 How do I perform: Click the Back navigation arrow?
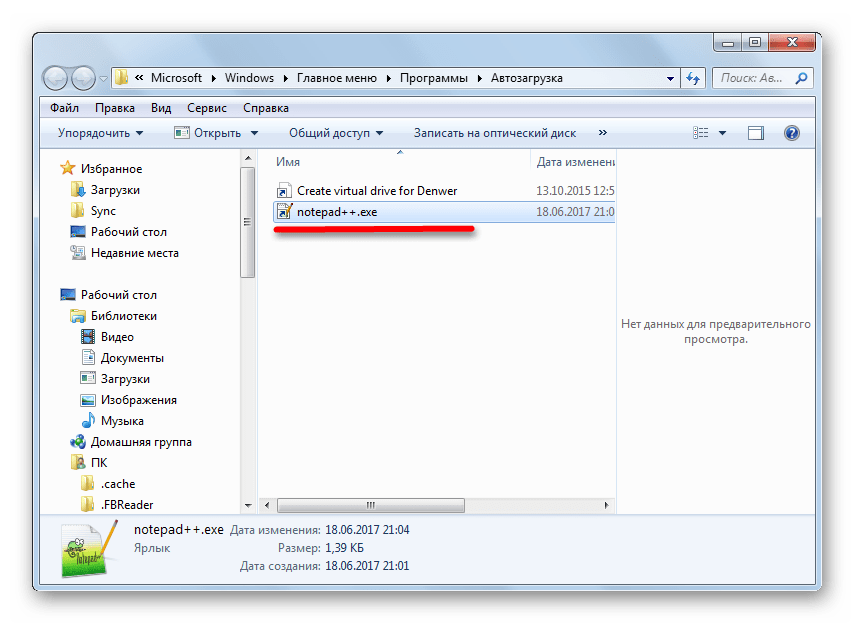pyautogui.click(x=55, y=79)
